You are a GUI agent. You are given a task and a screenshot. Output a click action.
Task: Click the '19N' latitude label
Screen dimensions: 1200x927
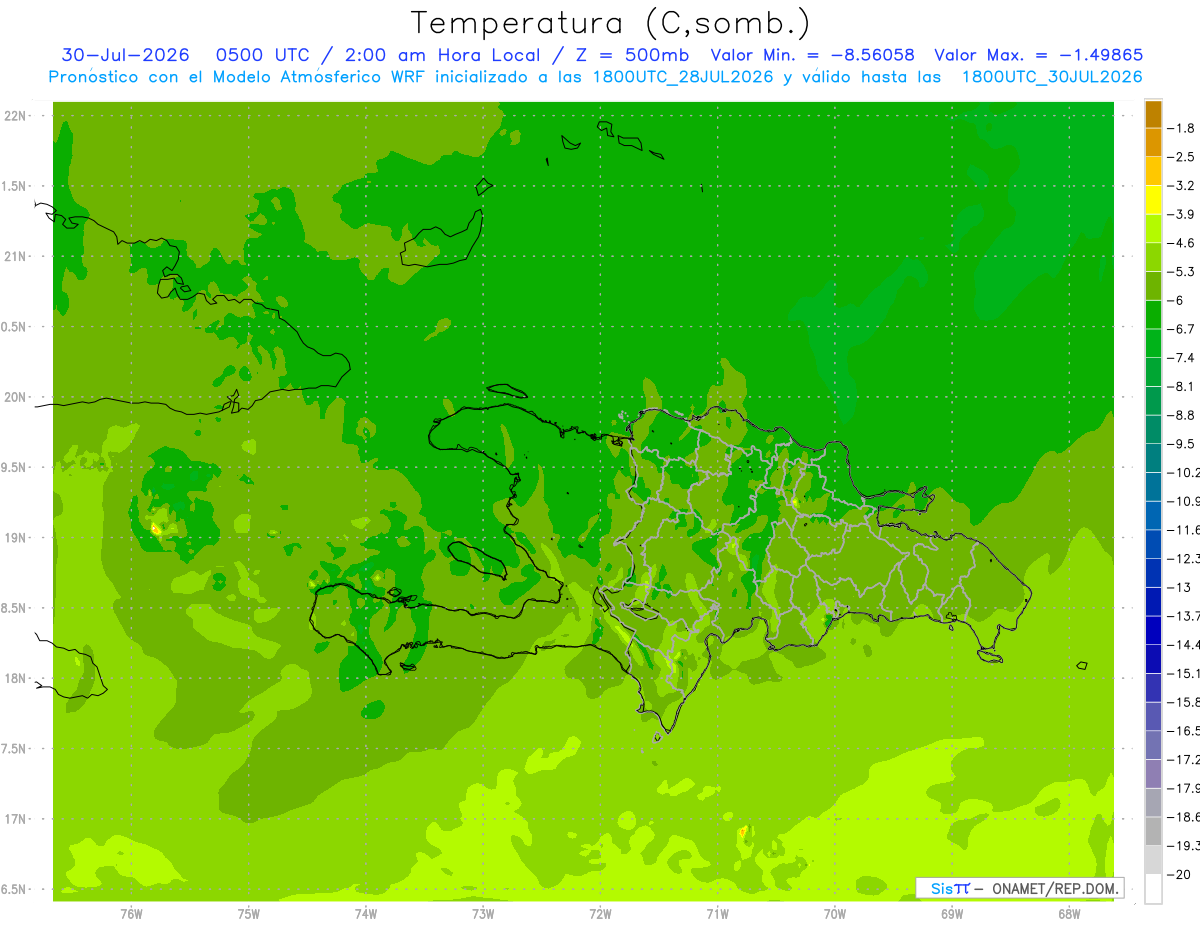16,538
